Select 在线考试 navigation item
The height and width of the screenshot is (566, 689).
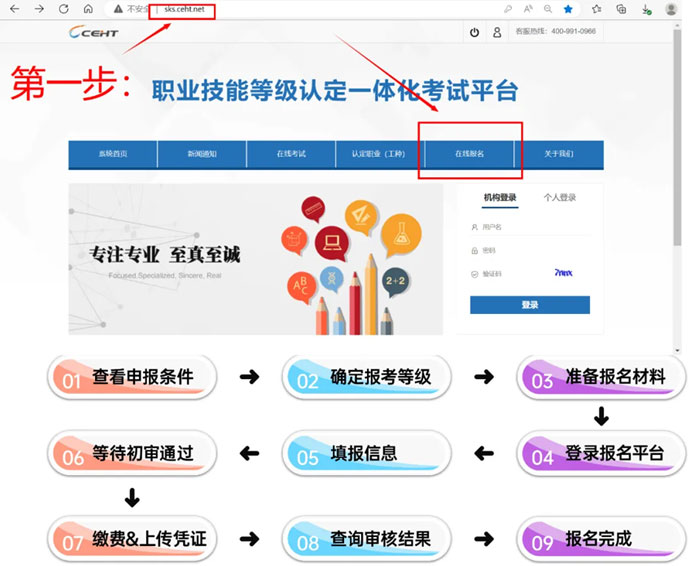point(291,154)
